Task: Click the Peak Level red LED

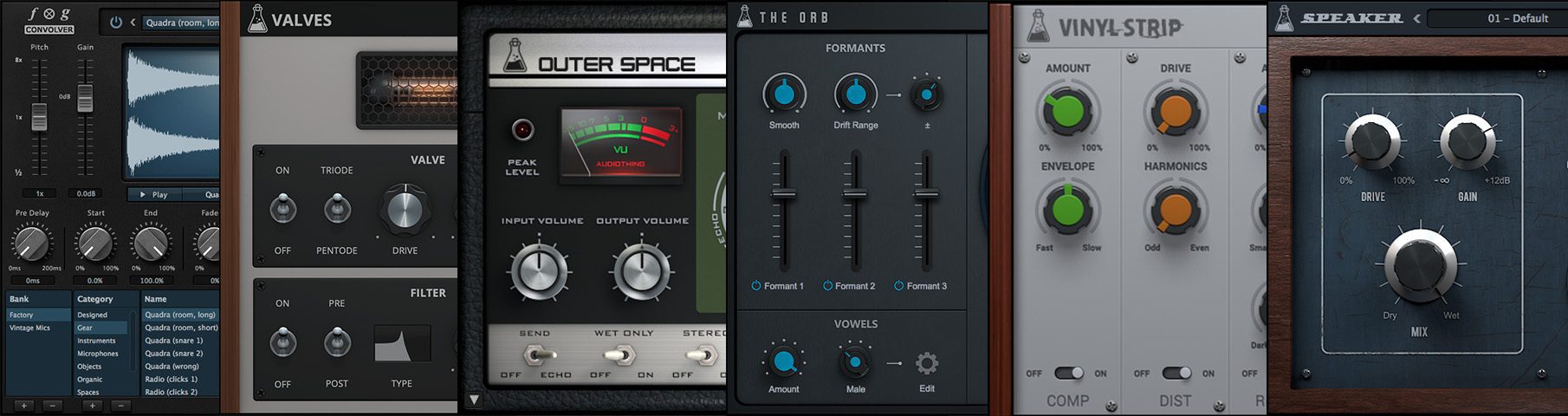Action: click(x=522, y=130)
